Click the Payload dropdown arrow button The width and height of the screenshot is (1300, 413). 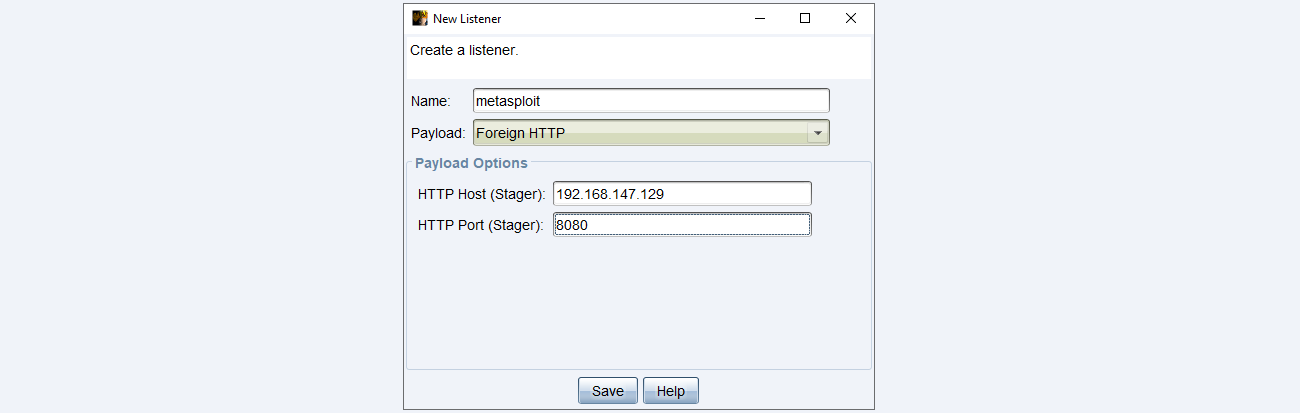(818, 133)
